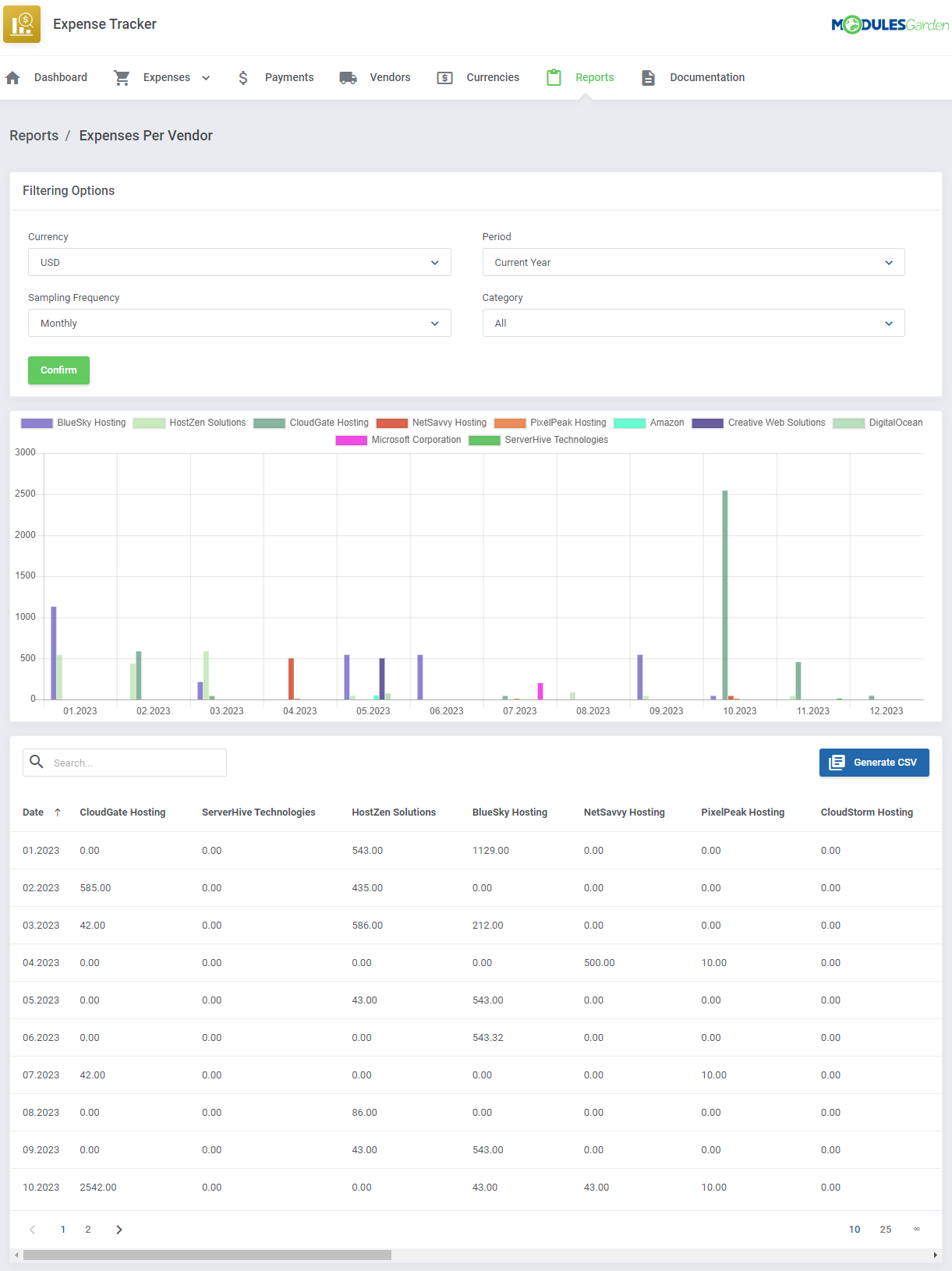This screenshot has width=952, height=1271.
Task: Open the Reports menu item
Action: tap(595, 77)
